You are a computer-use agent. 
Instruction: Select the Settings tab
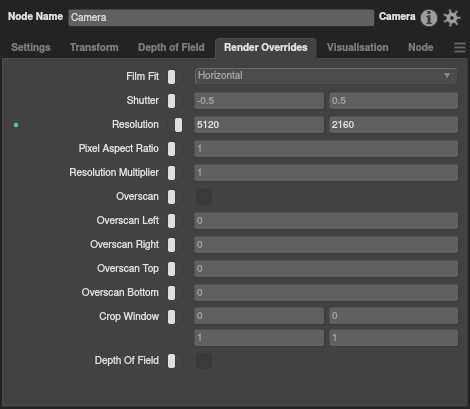[x=31, y=47]
